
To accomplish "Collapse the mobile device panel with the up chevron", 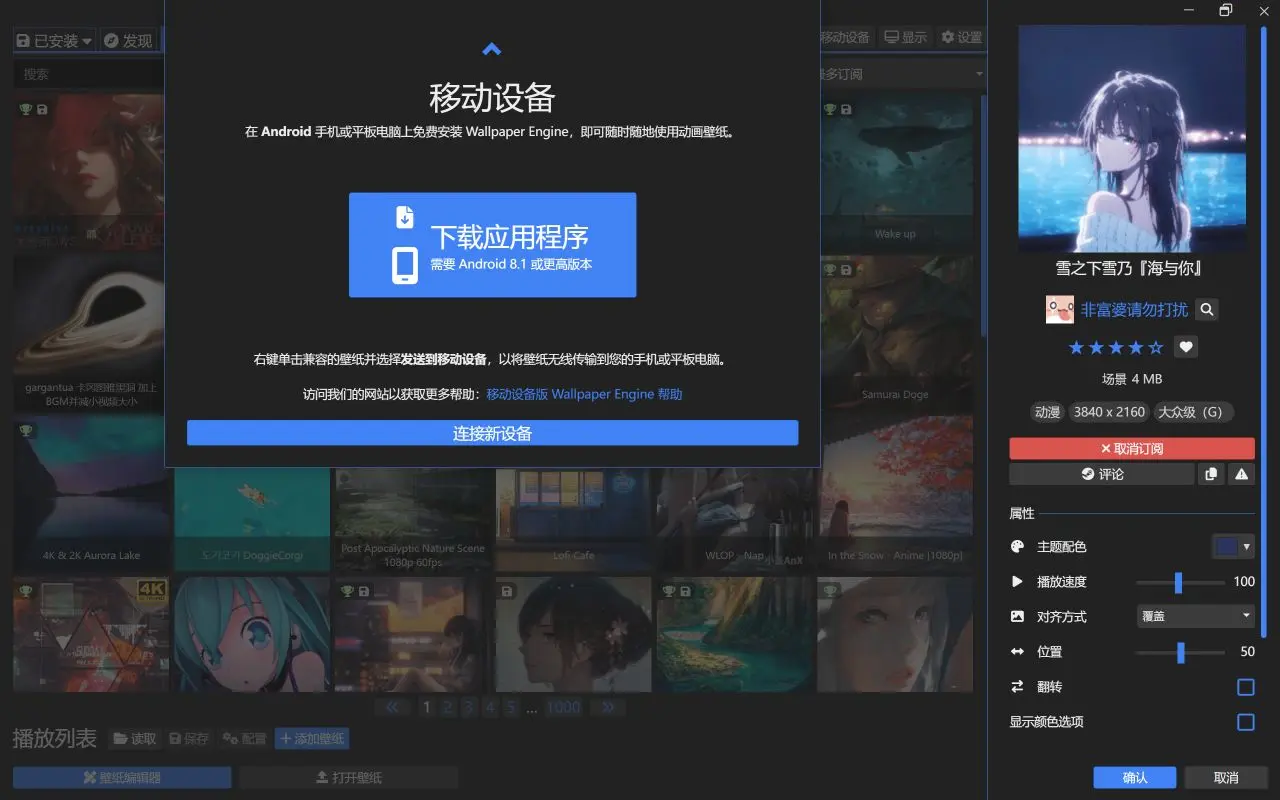I will (491, 49).
